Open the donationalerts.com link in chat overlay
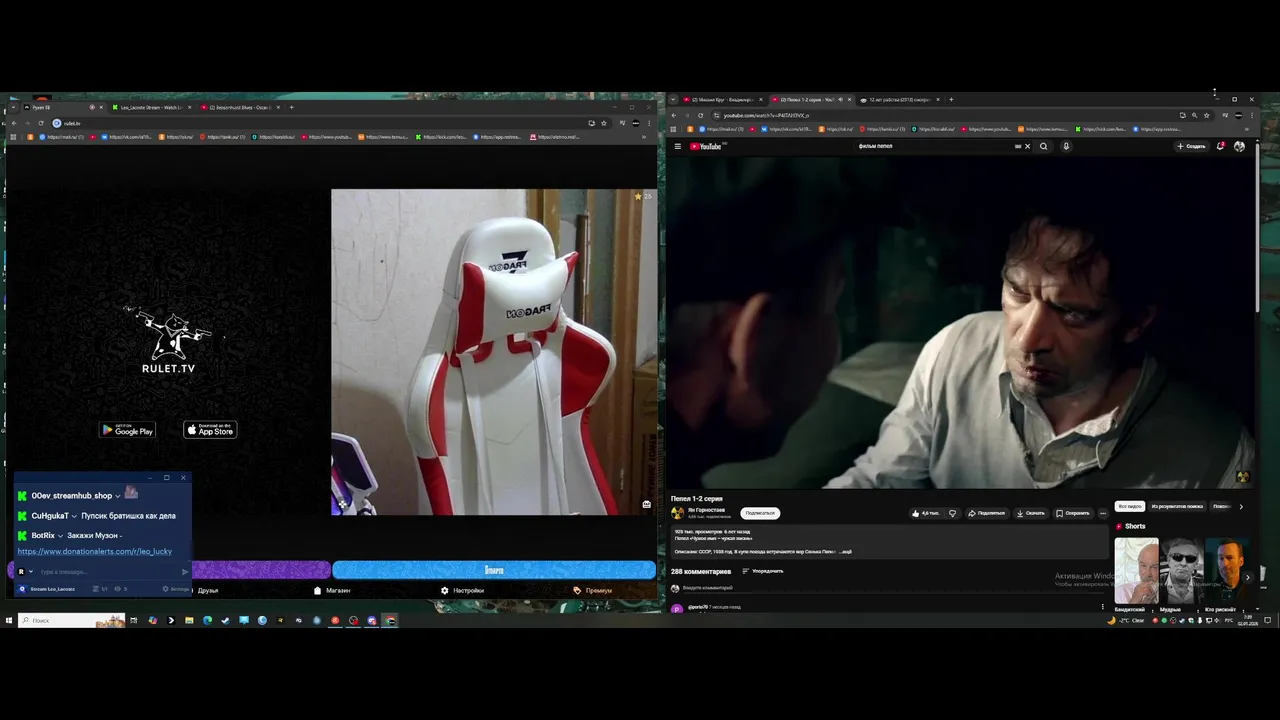This screenshot has height=720, width=1280. click(95, 551)
